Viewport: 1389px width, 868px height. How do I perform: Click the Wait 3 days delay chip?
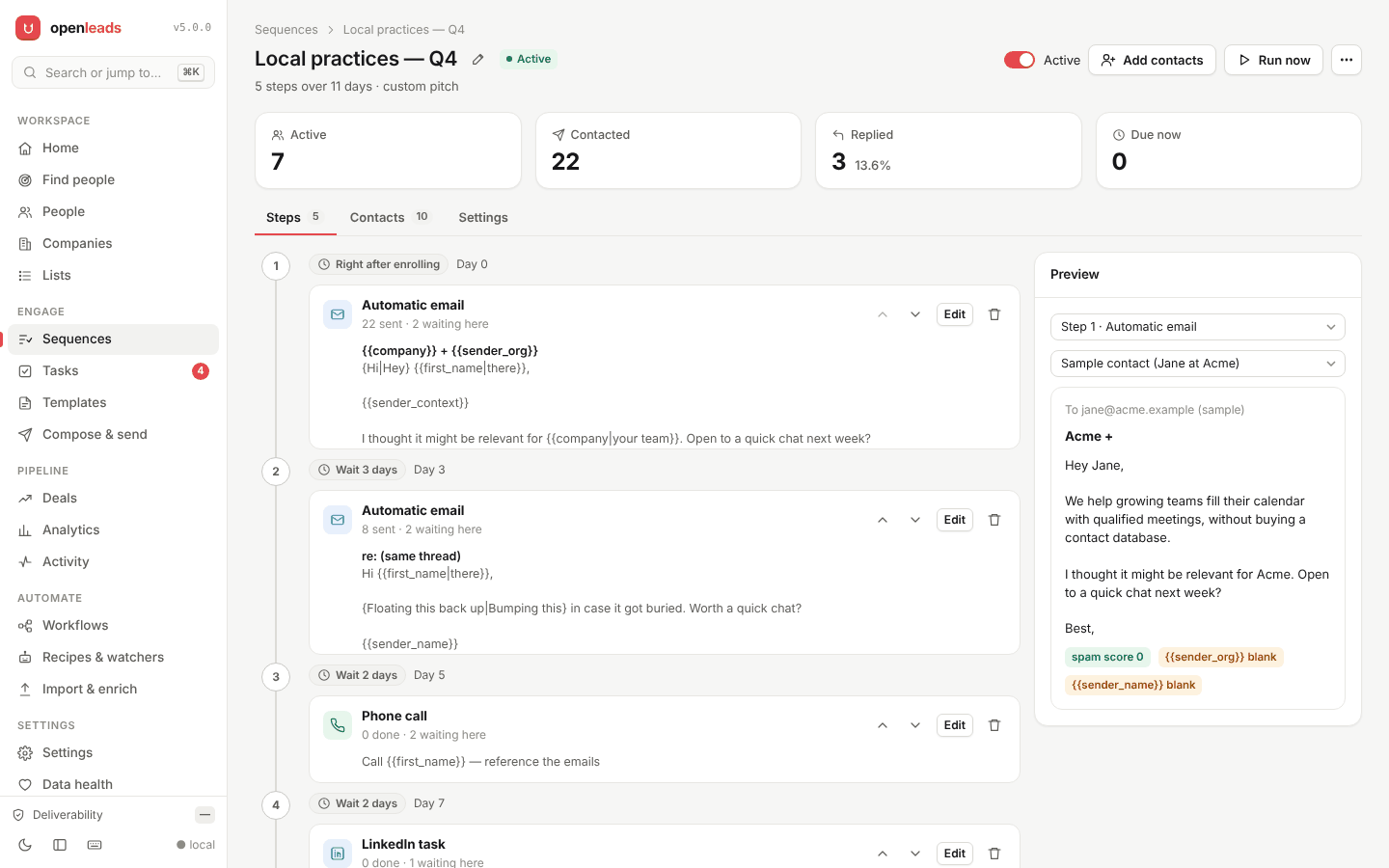[x=358, y=470]
